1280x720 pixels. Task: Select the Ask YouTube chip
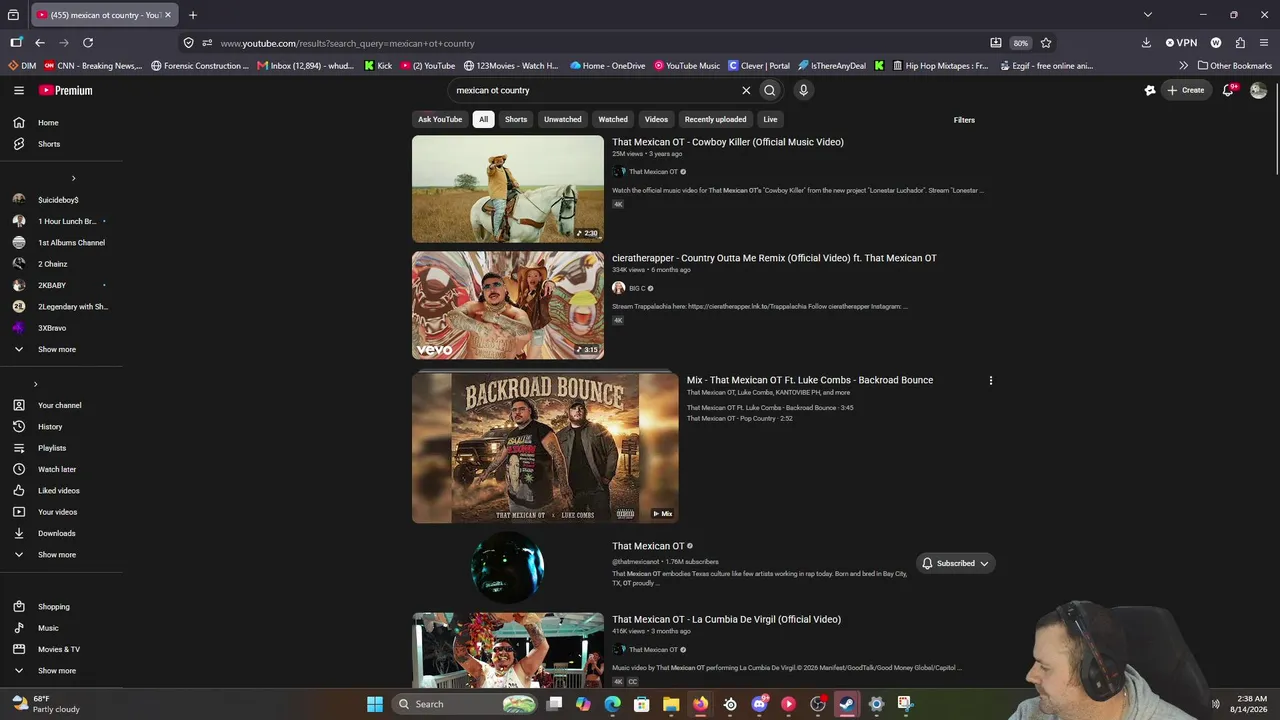tap(440, 119)
